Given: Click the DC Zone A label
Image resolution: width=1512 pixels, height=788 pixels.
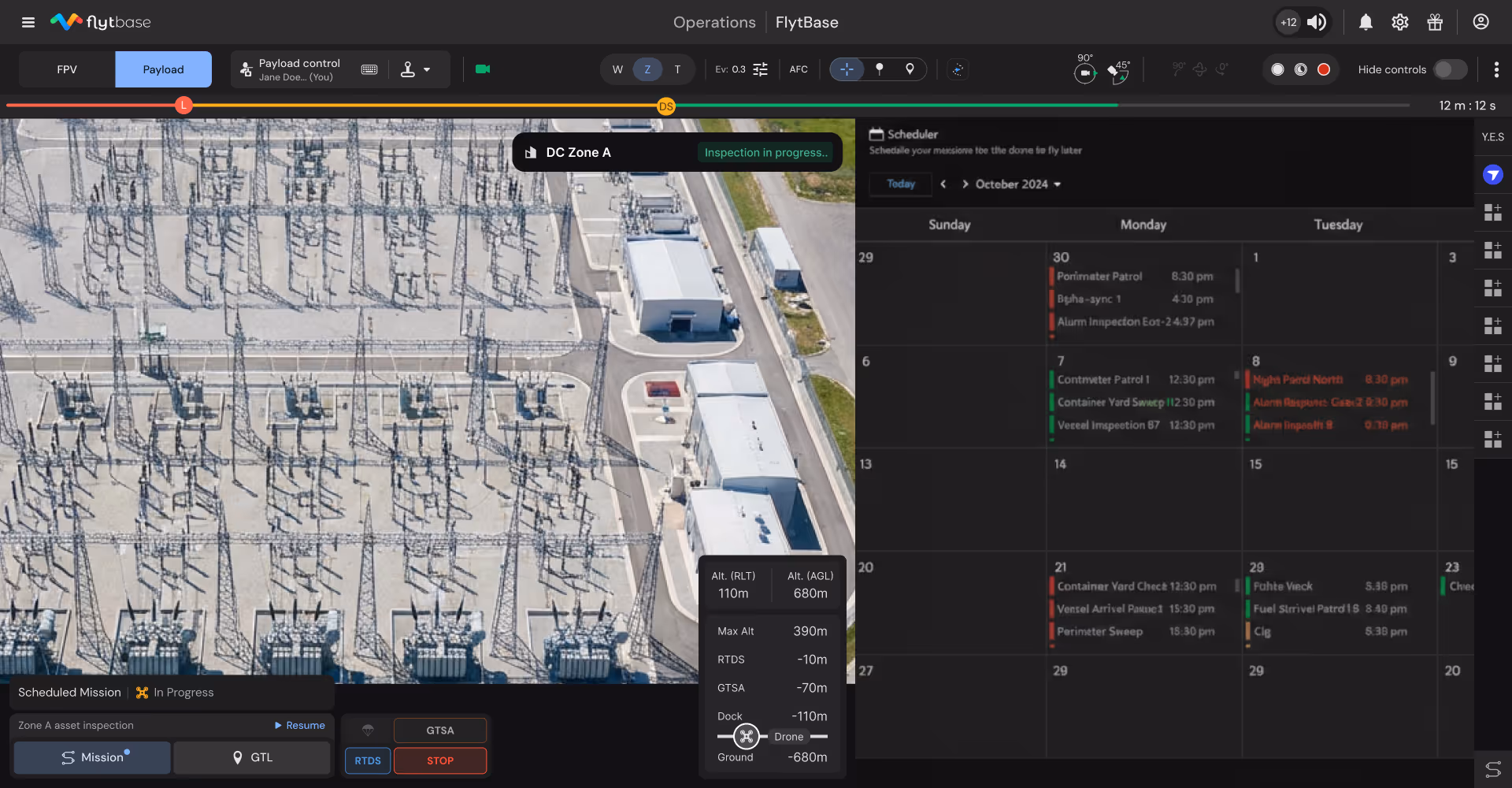Looking at the screenshot, I should [x=578, y=152].
